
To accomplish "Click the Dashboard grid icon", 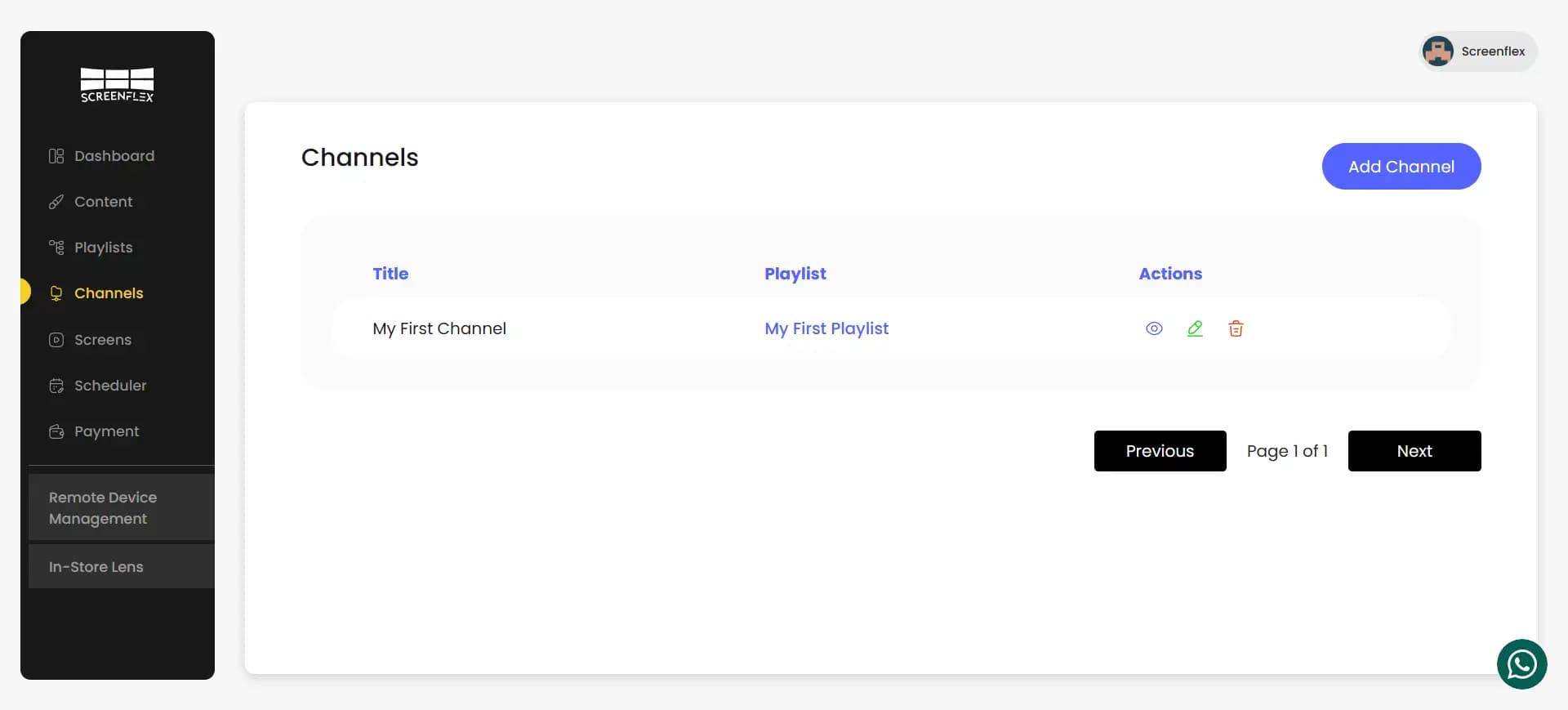I will [56, 156].
